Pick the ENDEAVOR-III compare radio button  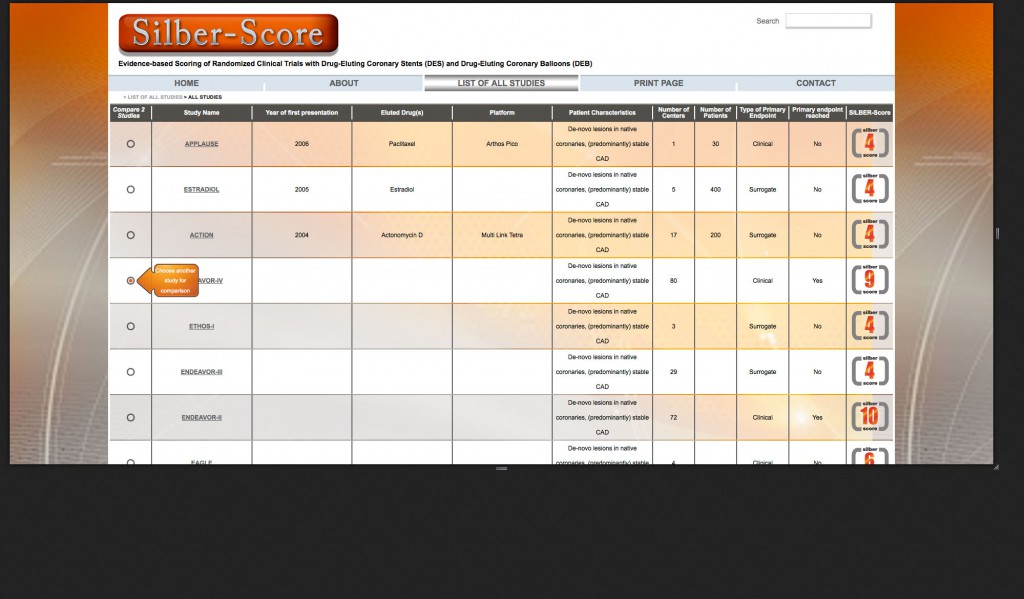[x=131, y=372]
